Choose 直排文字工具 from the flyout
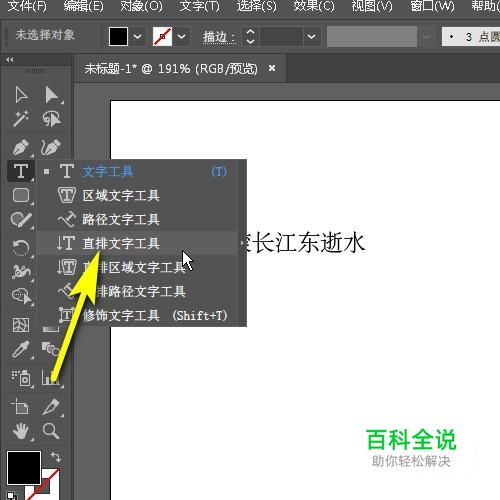The width and height of the screenshot is (500, 500). click(138, 243)
